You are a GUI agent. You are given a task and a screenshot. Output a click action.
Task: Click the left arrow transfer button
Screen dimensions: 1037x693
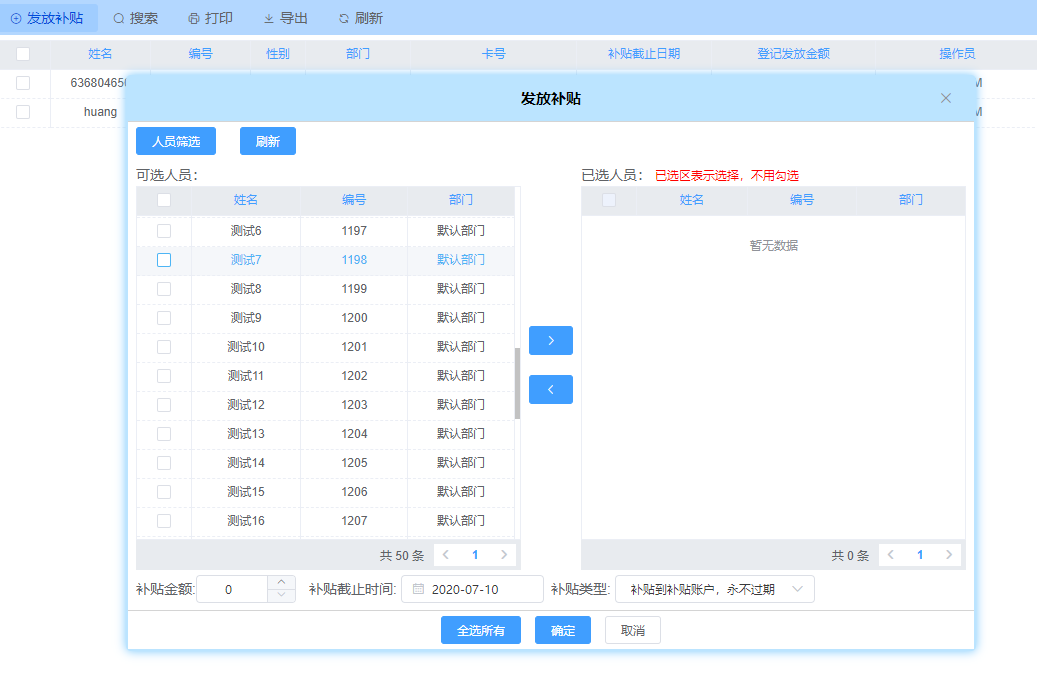[x=550, y=389]
